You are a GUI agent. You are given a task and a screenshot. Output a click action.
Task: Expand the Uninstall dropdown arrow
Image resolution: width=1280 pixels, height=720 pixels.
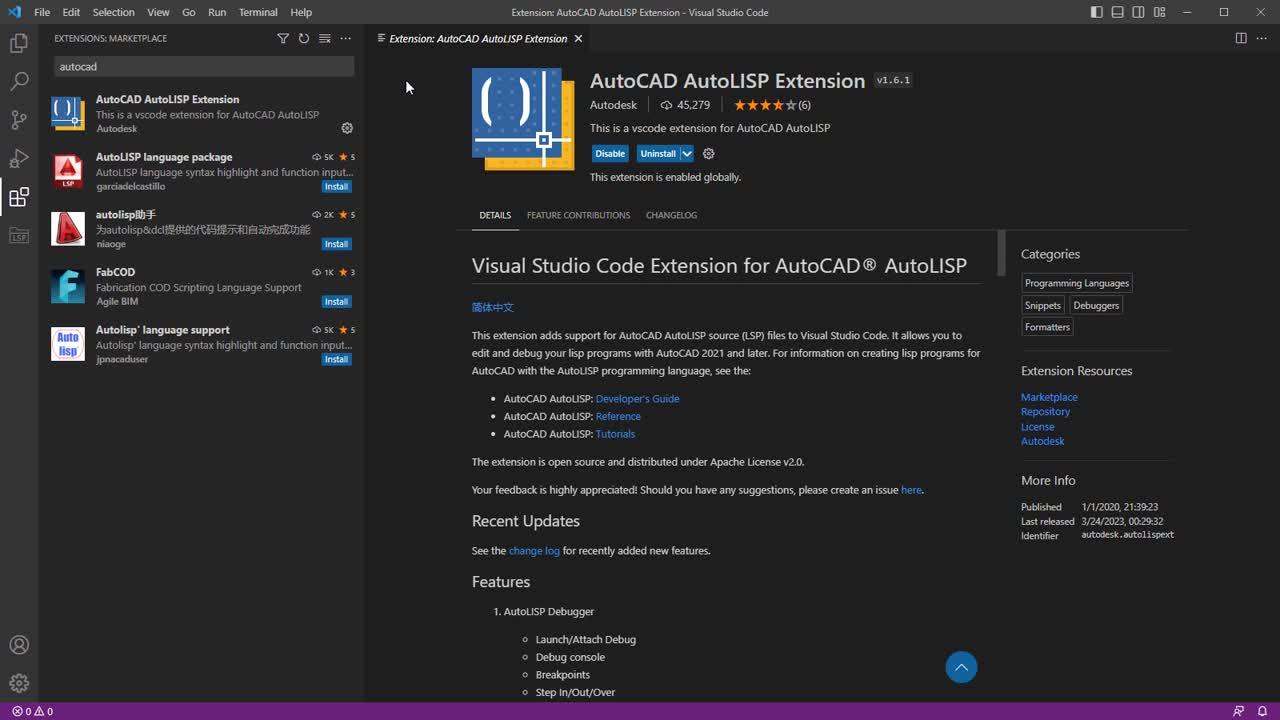point(687,154)
